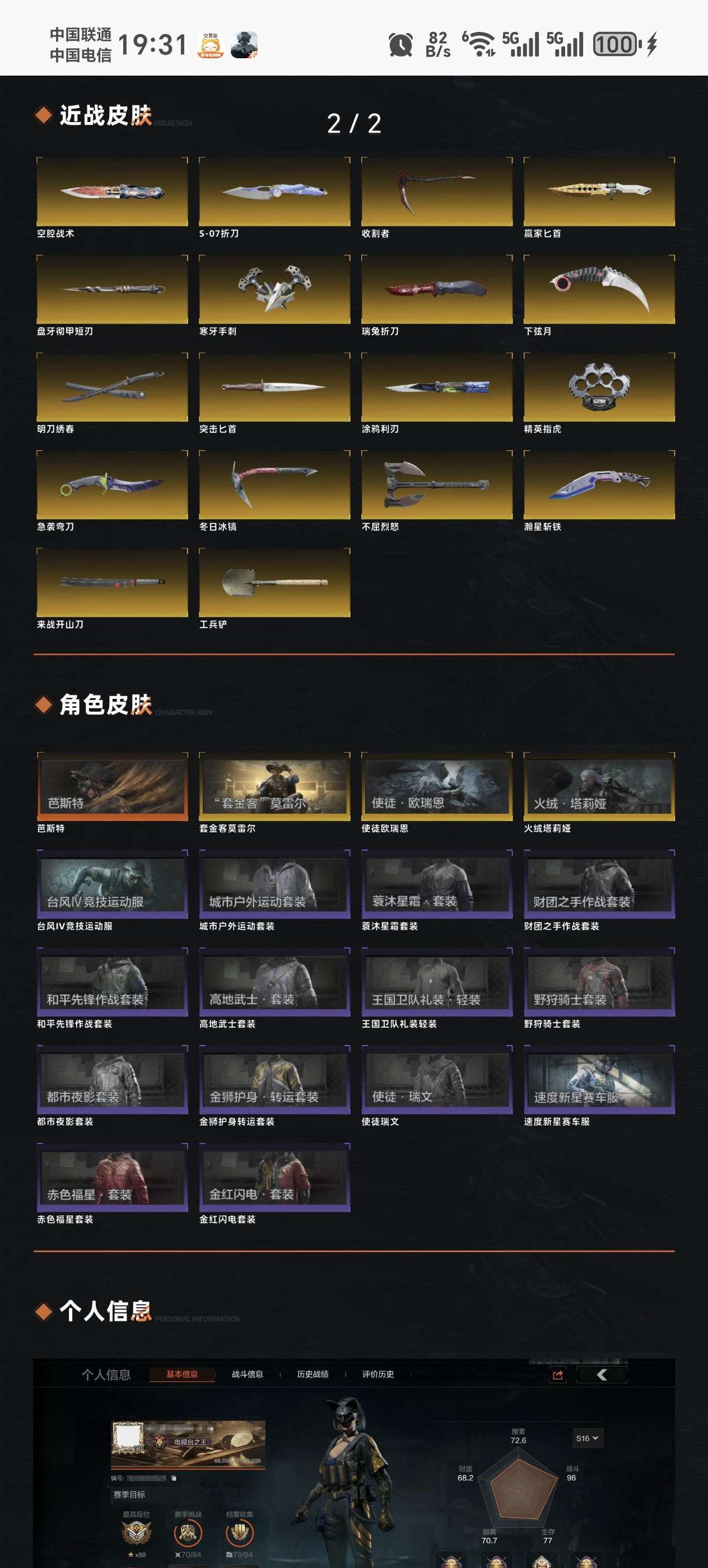Open the 历史战绩 tab

tap(313, 1374)
